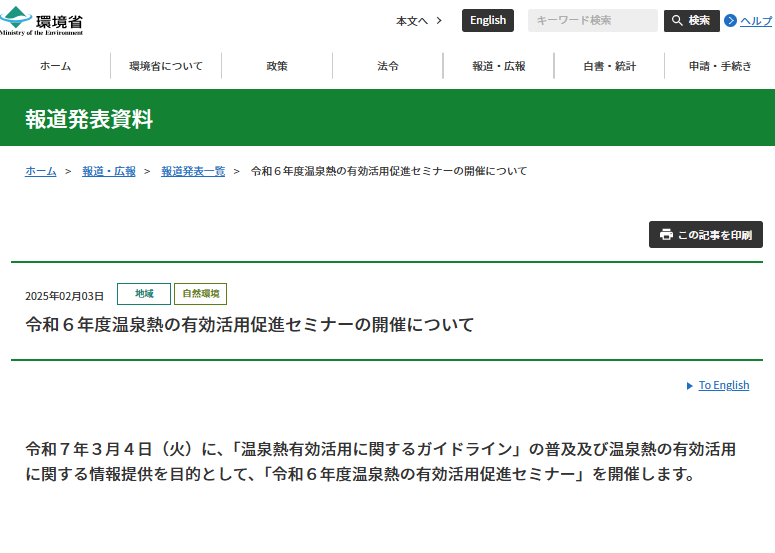Focus the キーワード検索 input field
775x553 pixels.
click(x=593, y=20)
